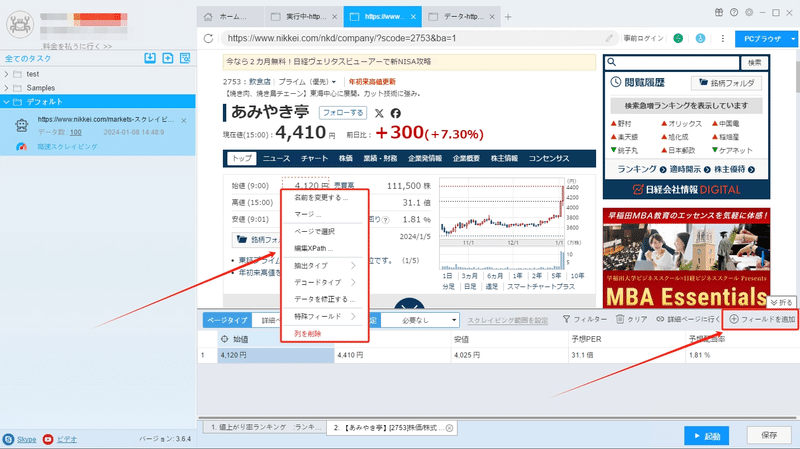Click the search tasks icon in sidebar header
This screenshot has width=800, height=449.
coord(185,58)
